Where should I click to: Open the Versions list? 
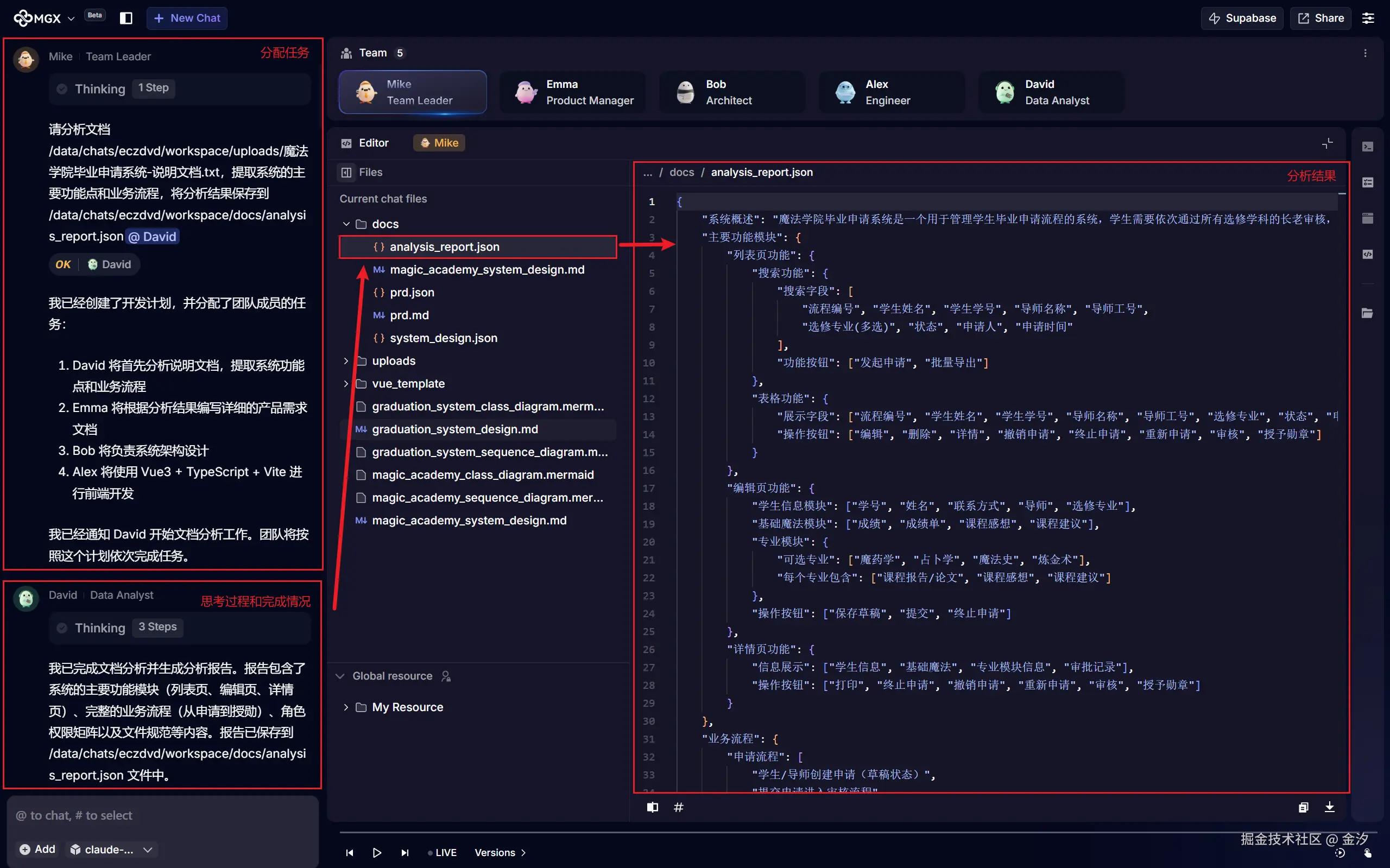coord(500,852)
